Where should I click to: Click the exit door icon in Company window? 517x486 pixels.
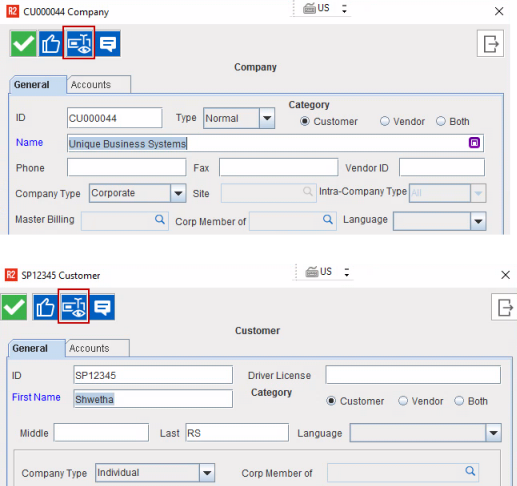490,44
